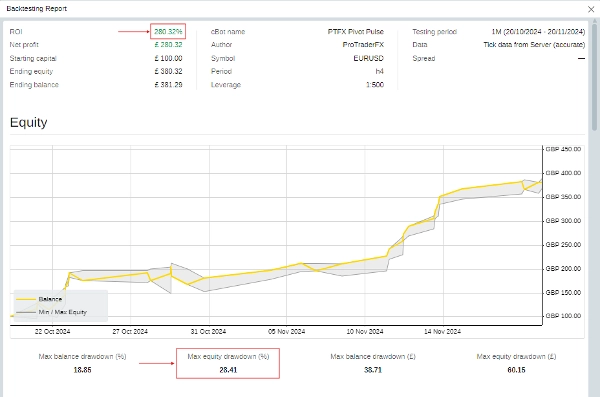600x397 pixels.
Task: Click the Period value h4
Action: click(380, 71)
